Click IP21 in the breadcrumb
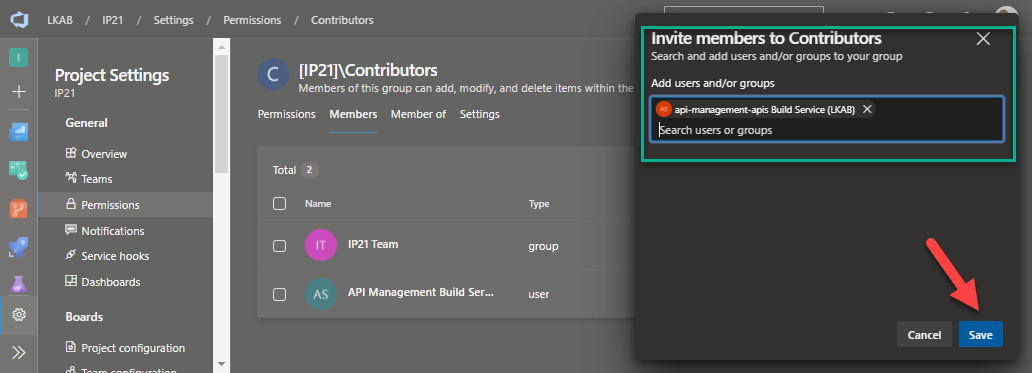Screen dimensions: 1032x373 click(113, 20)
